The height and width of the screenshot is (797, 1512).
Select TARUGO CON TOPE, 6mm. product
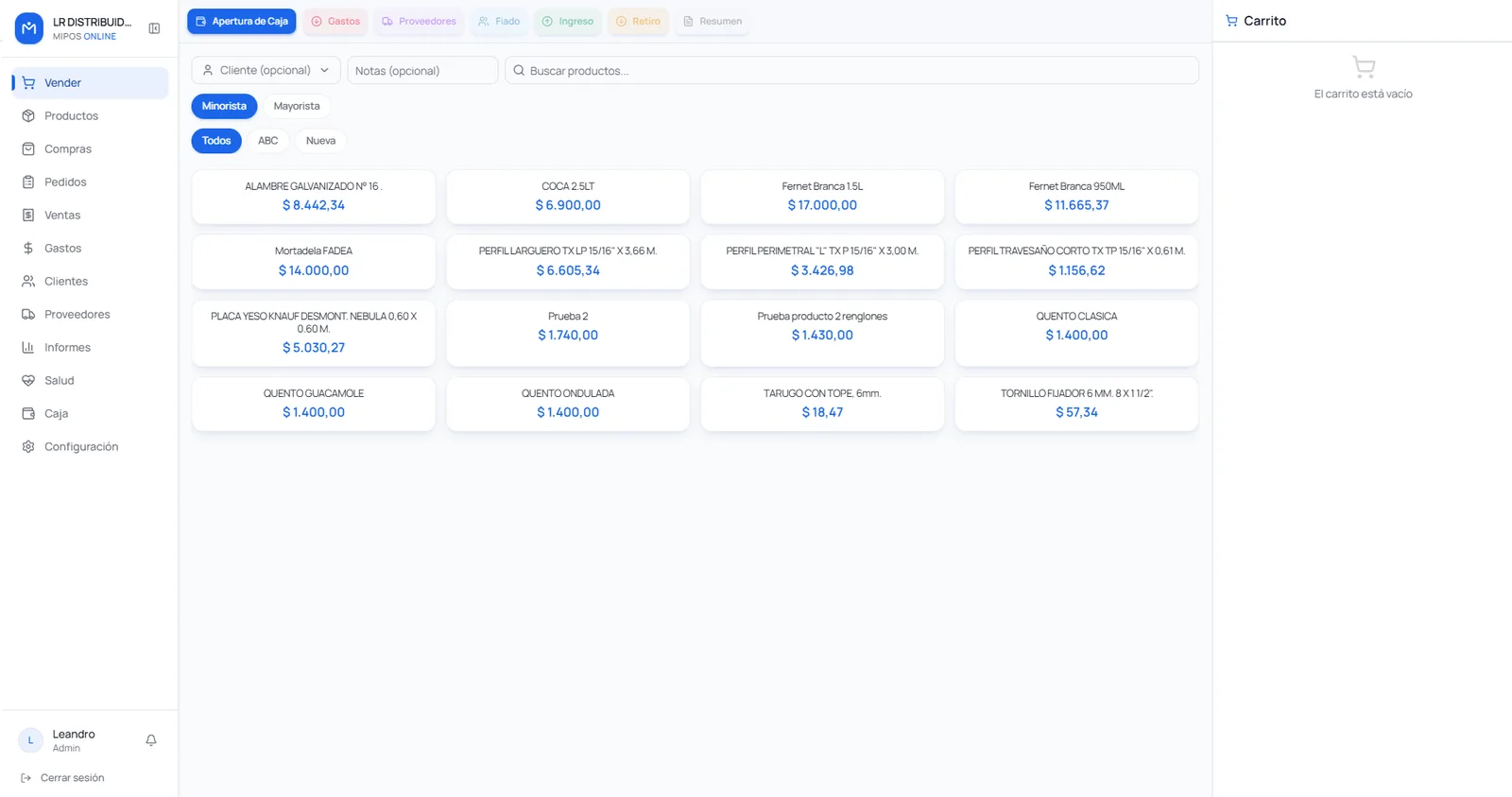click(822, 404)
